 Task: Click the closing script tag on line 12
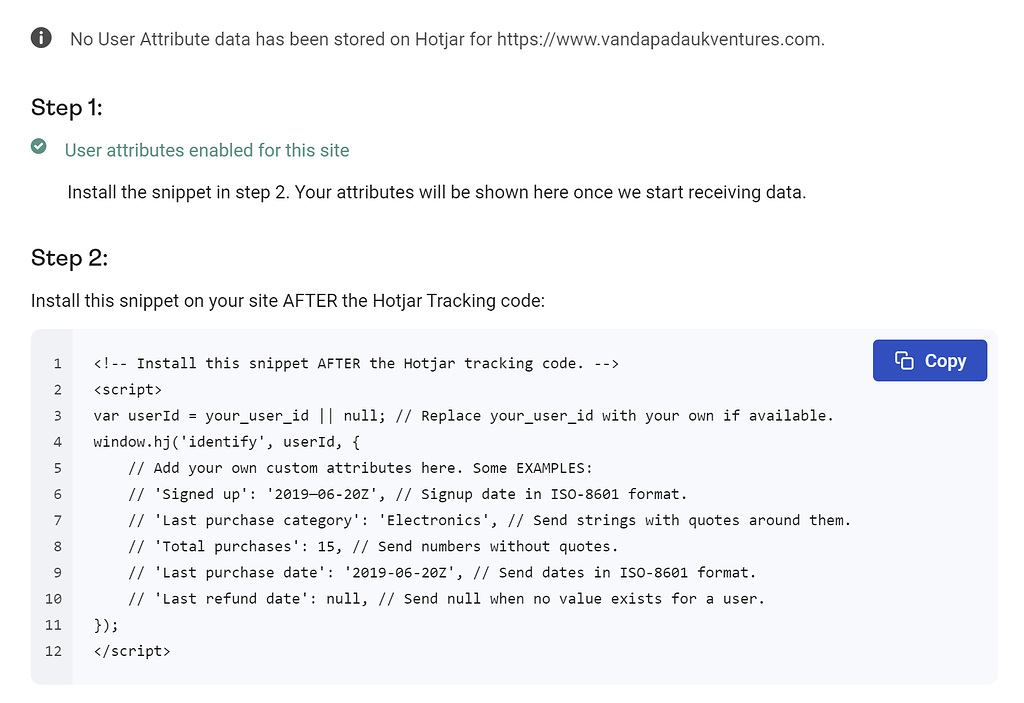(x=130, y=650)
